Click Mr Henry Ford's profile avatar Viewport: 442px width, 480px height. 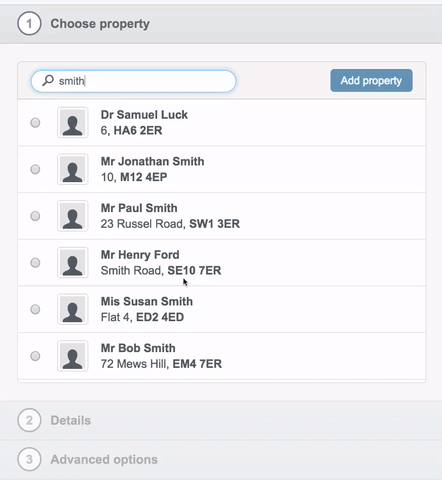tap(73, 262)
